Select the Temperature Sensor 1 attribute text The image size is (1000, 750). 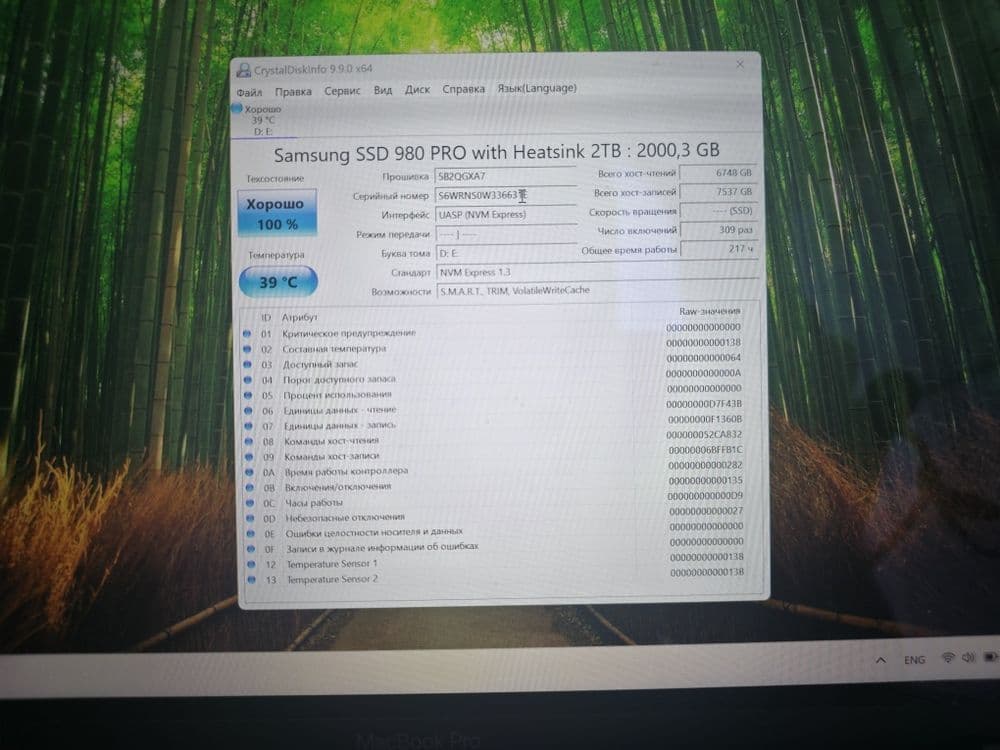click(x=332, y=564)
